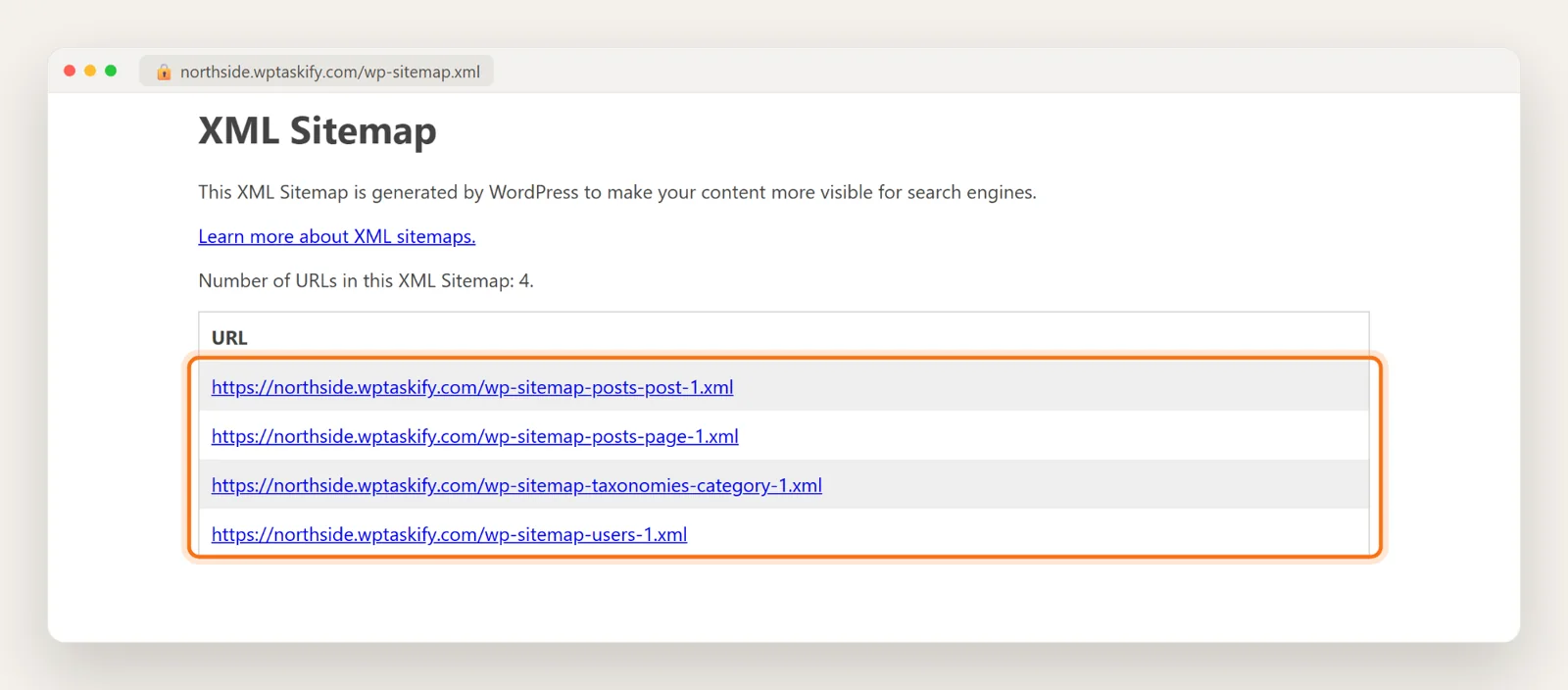Click the 'XML Sitemap' heading

point(318,130)
